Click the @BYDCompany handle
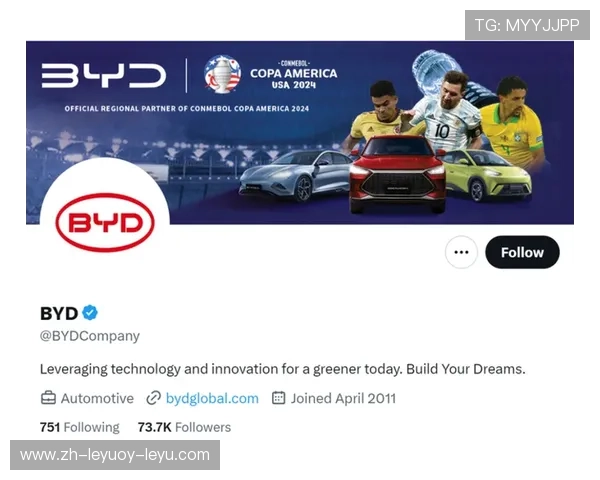Image resolution: width=600 pixels, height=480 pixels. click(90, 336)
